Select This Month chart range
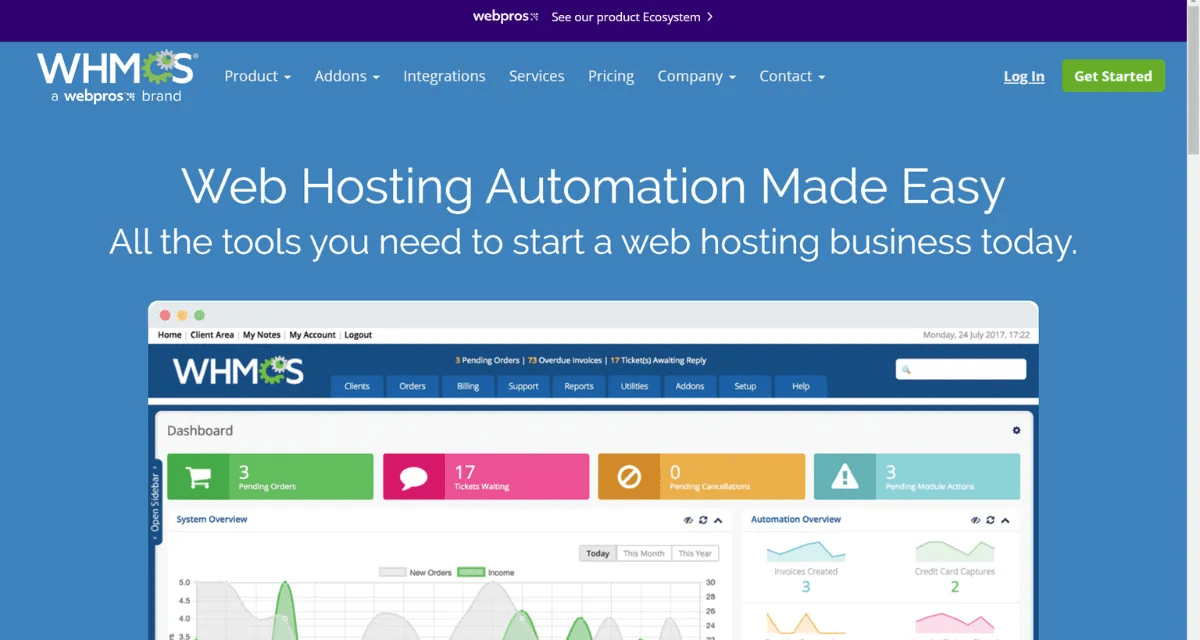Viewport: 1200px width, 640px height. click(x=644, y=553)
